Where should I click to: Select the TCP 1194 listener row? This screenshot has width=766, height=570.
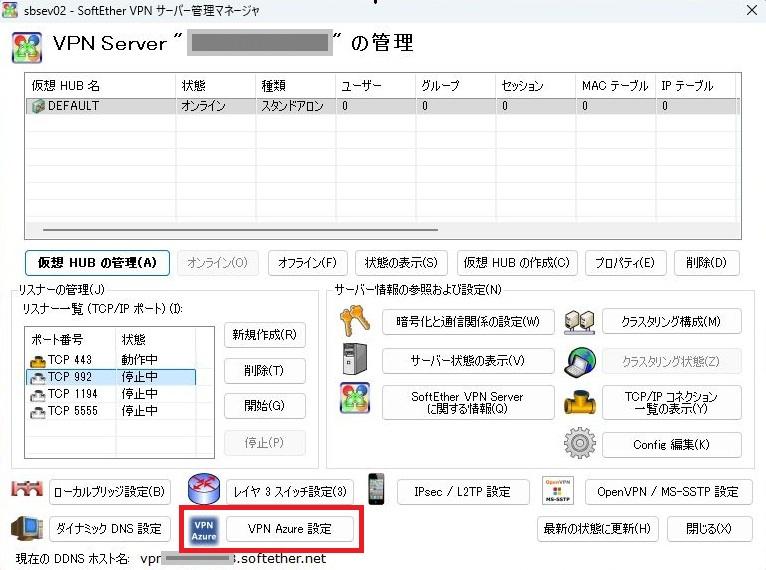[x=112, y=394]
